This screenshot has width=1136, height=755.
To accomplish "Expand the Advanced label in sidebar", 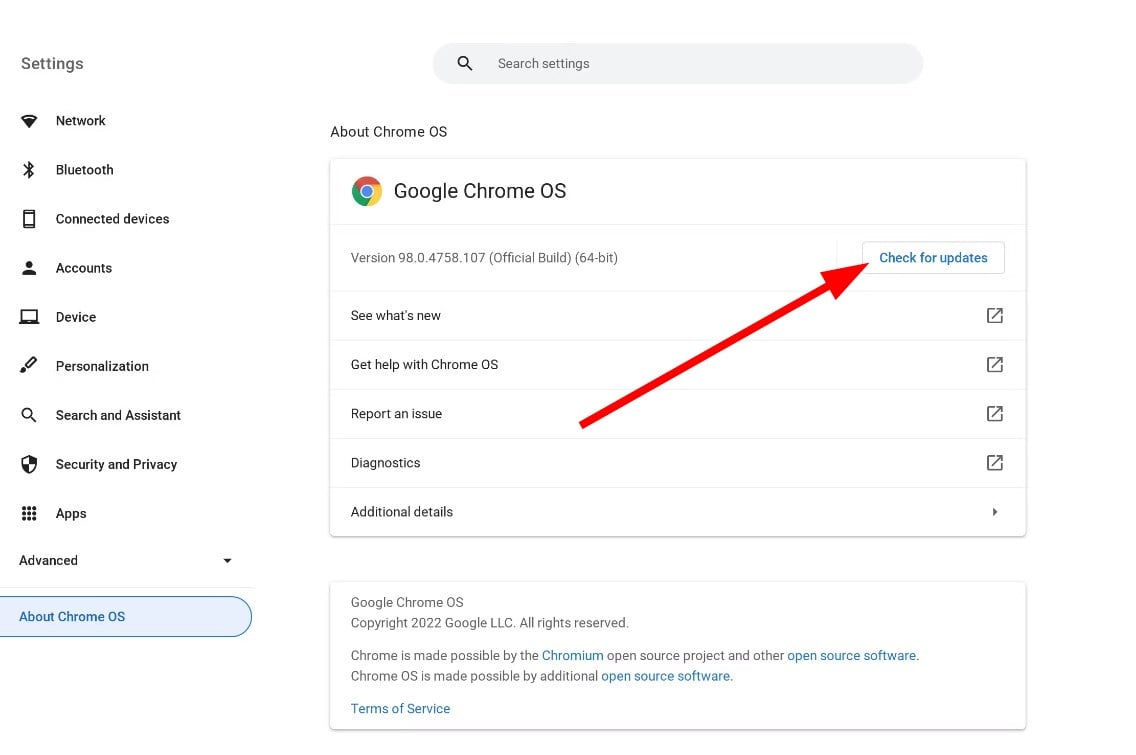I will (x=49, y=561).
